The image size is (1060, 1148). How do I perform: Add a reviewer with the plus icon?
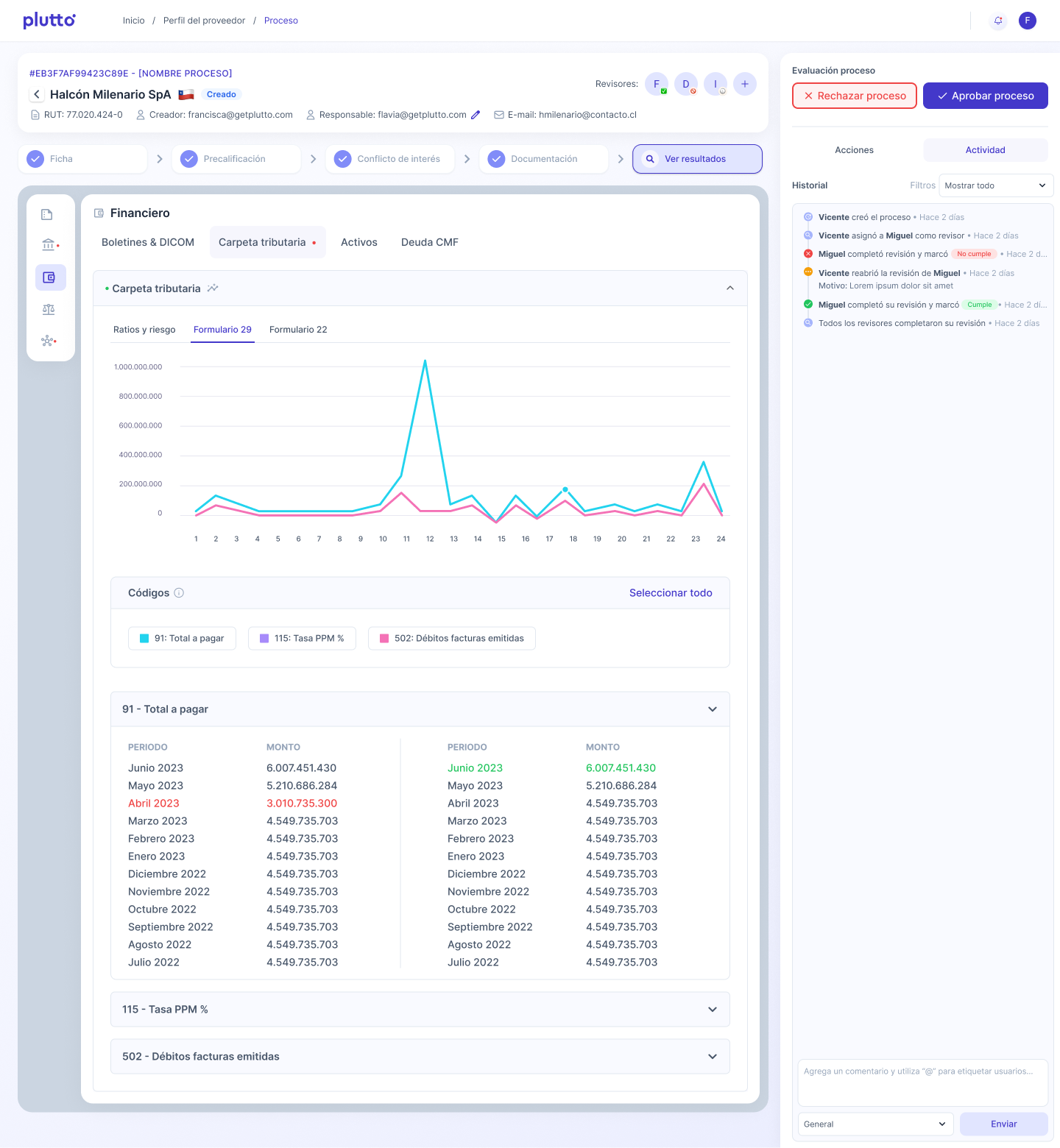(x=744, y=84)
